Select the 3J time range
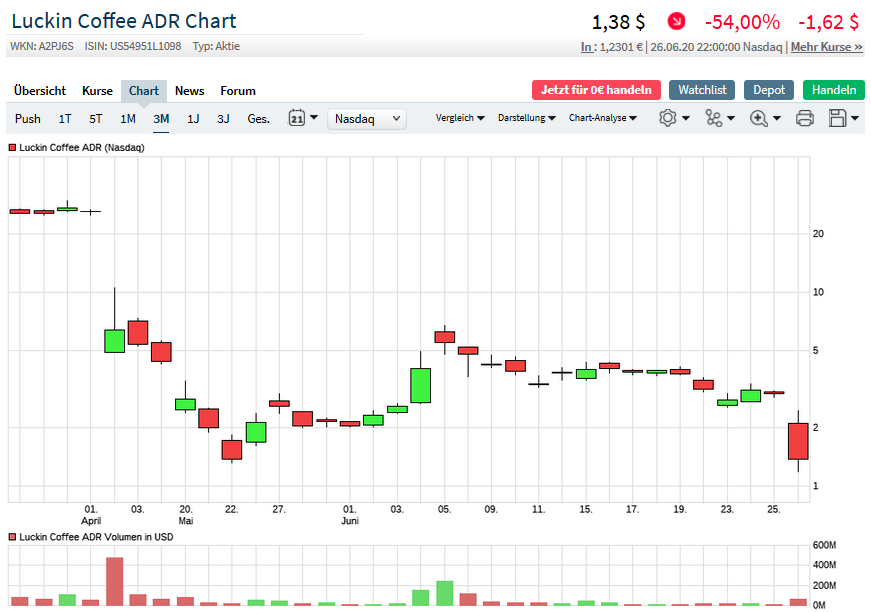 click(x=223, y=119)
